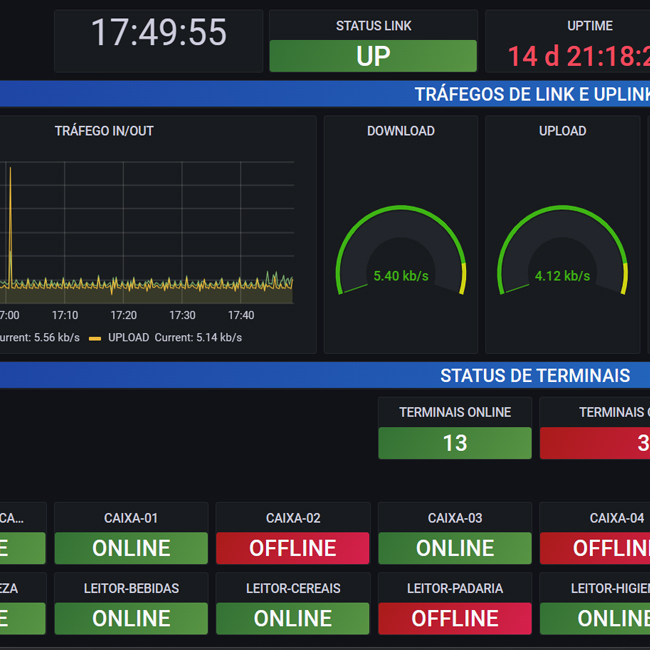This screenshot has height=650, width=650.
Task: Open the UPLOAD gauge panel title
Action: click(563, 131)
